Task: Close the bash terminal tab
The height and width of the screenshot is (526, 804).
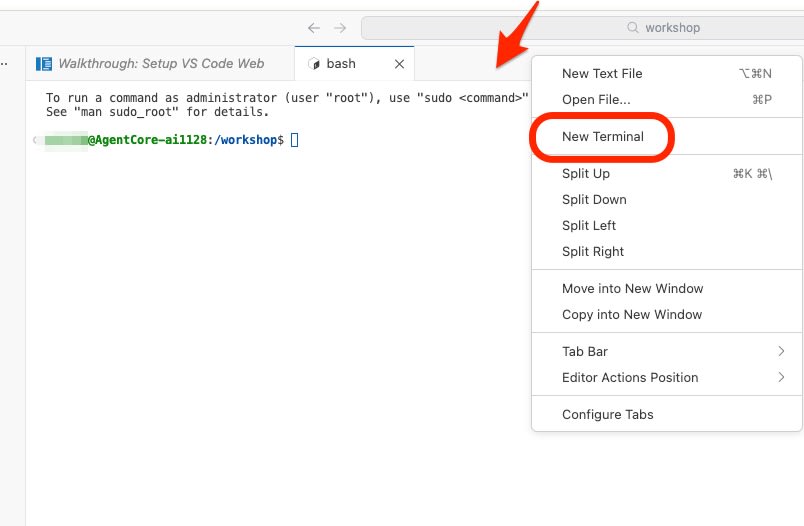Action: tap(399, 64)
